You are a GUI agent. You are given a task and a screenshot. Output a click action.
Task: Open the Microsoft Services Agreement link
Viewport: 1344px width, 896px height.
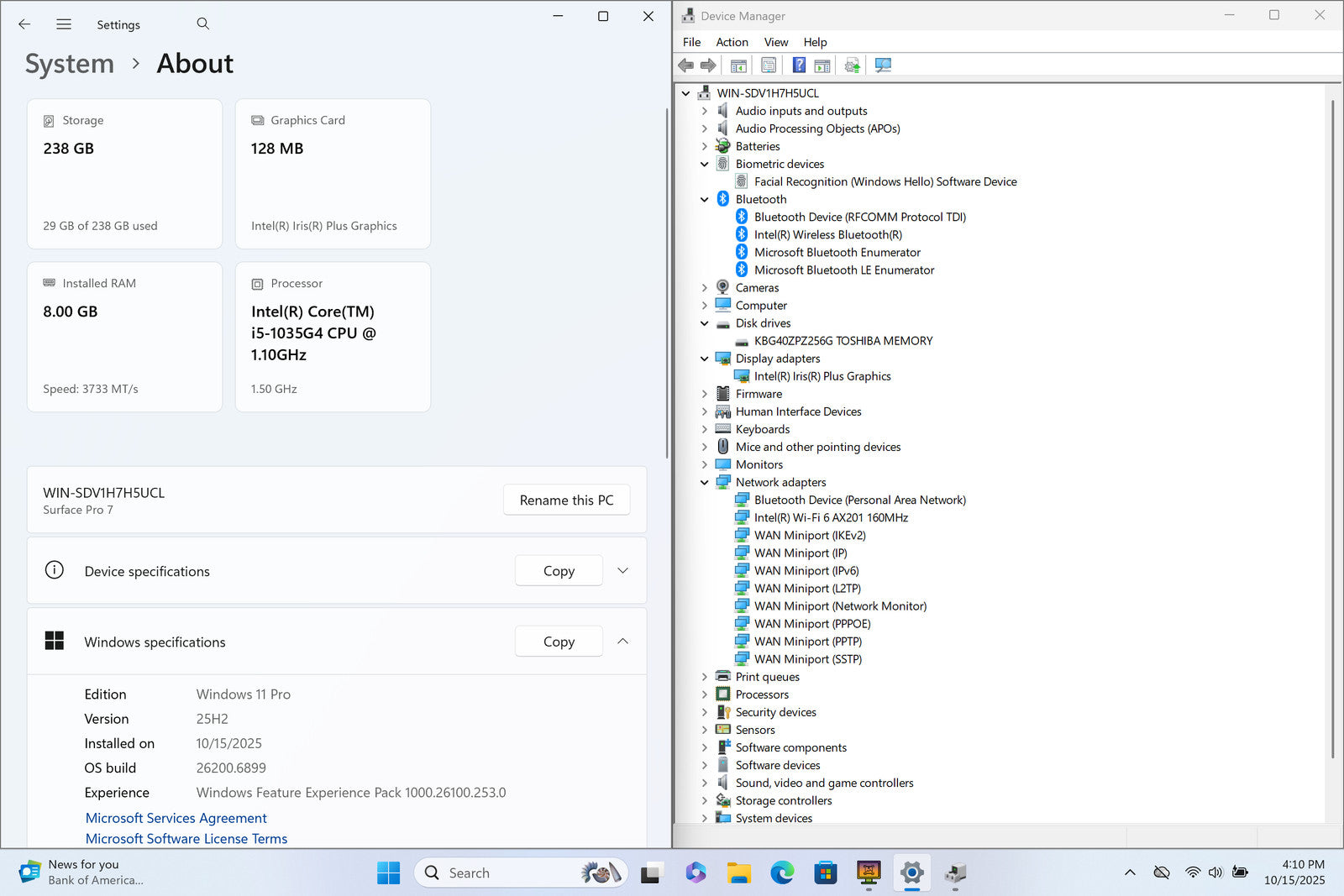click(176, 818)
